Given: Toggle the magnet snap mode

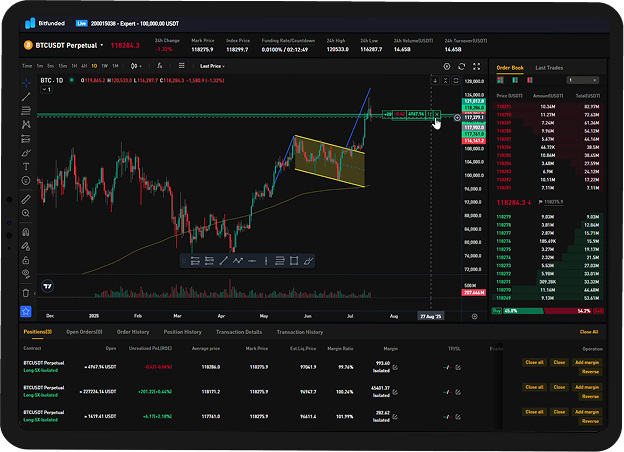Looking at the screenshot, I should 26,231.
